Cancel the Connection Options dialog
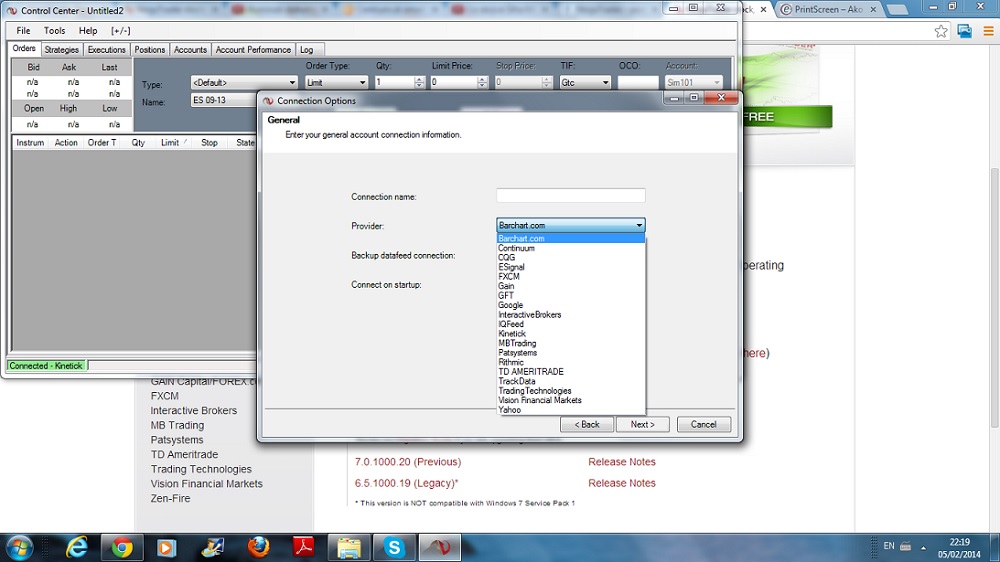Image resolution: width=1000 pixels, height=562 pixels. pos(703,425)
